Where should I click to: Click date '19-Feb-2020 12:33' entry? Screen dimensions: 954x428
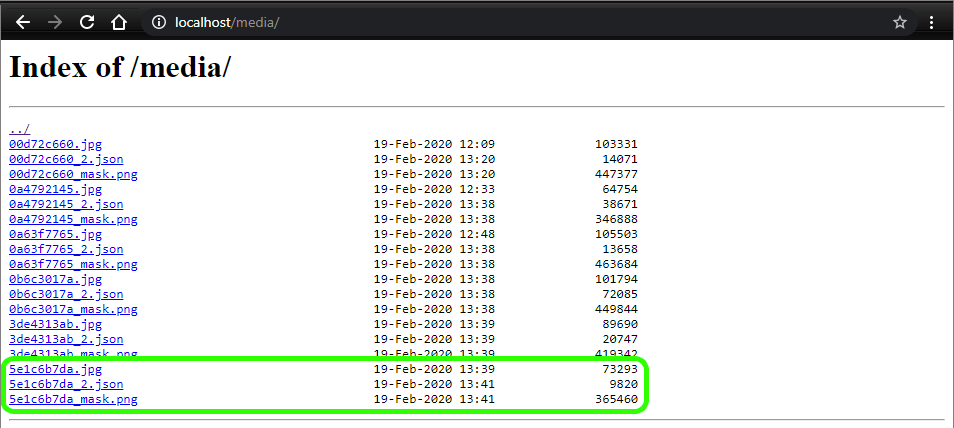tap(434, 189)
